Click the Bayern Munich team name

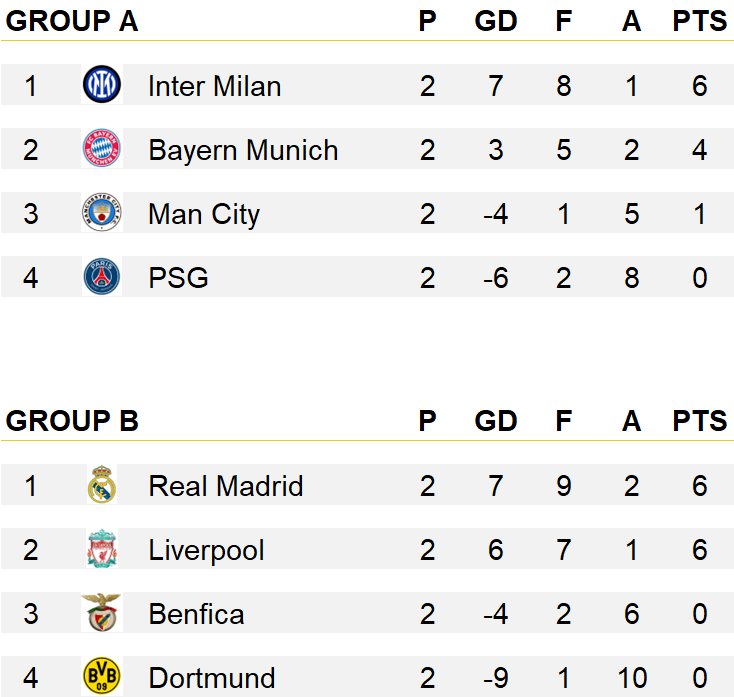(x=243, y=151)
